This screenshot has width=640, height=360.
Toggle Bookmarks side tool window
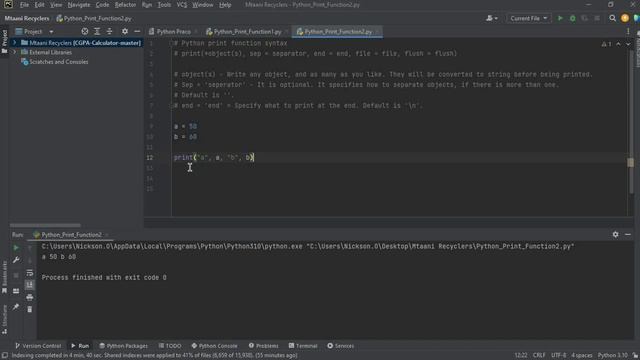[x=4, y=278]
